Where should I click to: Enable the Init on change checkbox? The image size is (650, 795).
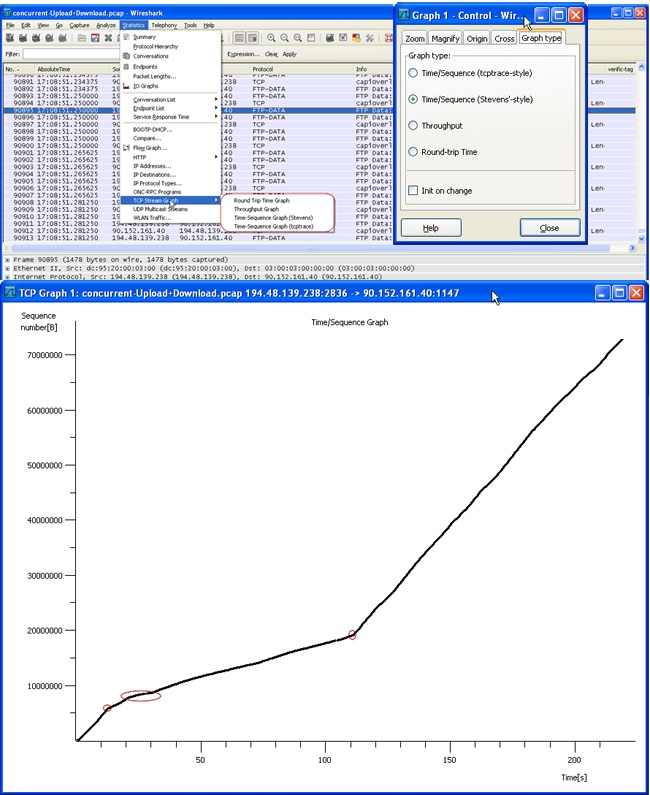(413, 190)
